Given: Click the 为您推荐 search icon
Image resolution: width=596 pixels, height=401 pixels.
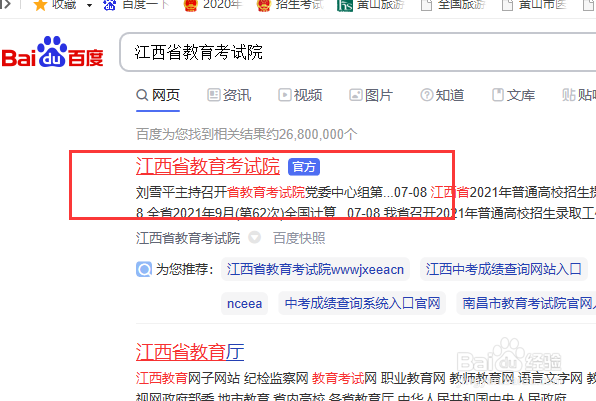Looking at the screenshot, I should 144,269.
